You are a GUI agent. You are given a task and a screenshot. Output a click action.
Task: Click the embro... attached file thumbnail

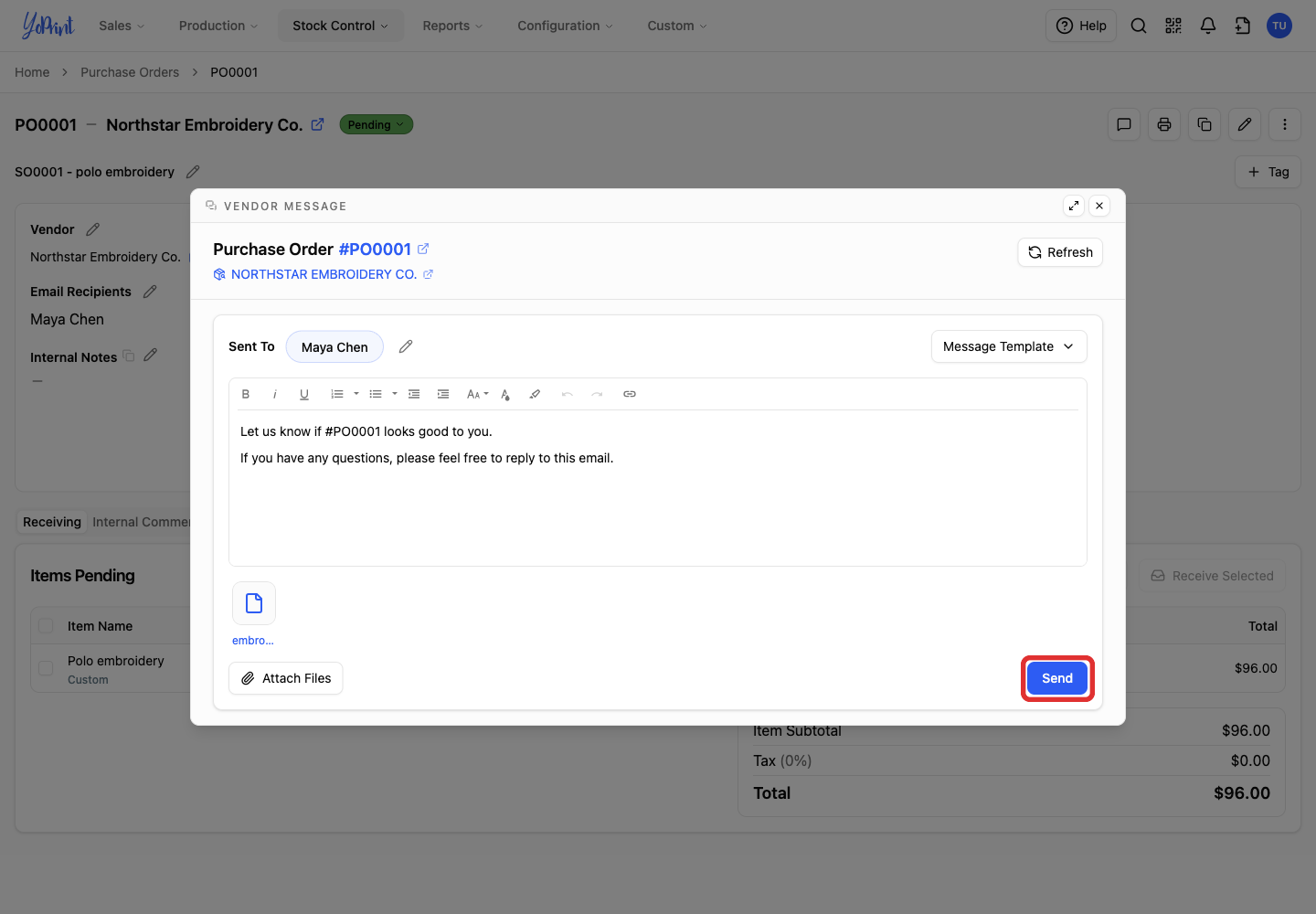(254, 603)
